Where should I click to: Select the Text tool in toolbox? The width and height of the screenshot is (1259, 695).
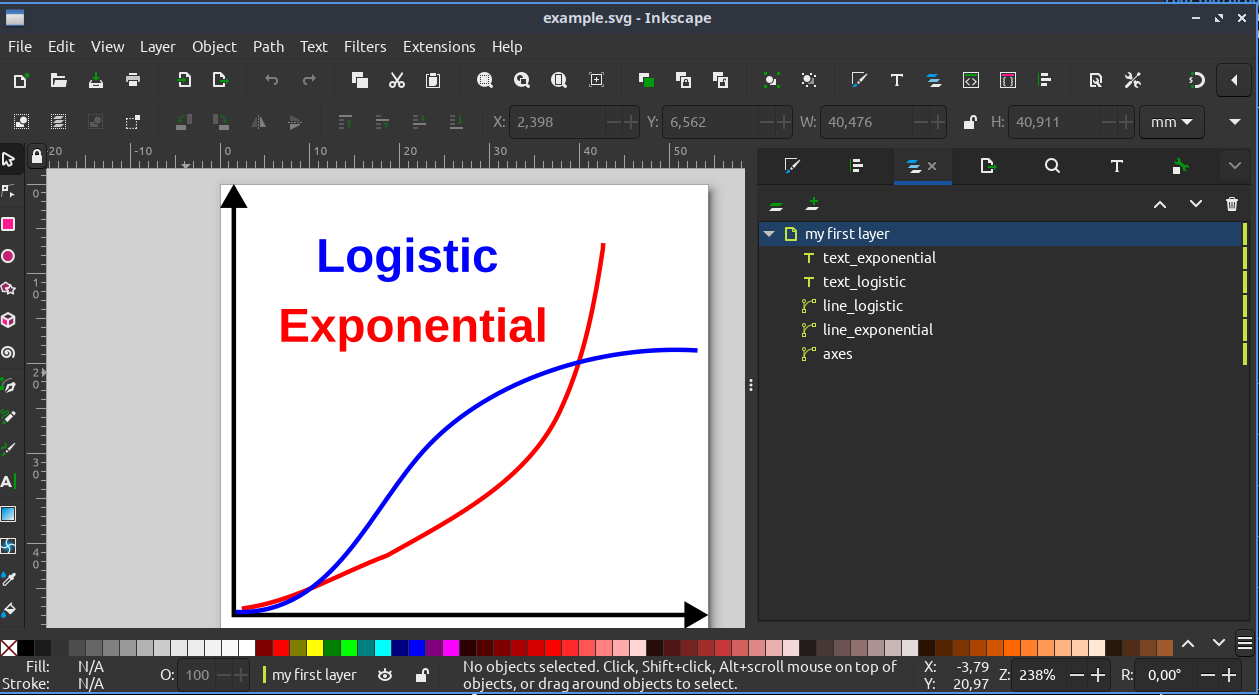8,482
